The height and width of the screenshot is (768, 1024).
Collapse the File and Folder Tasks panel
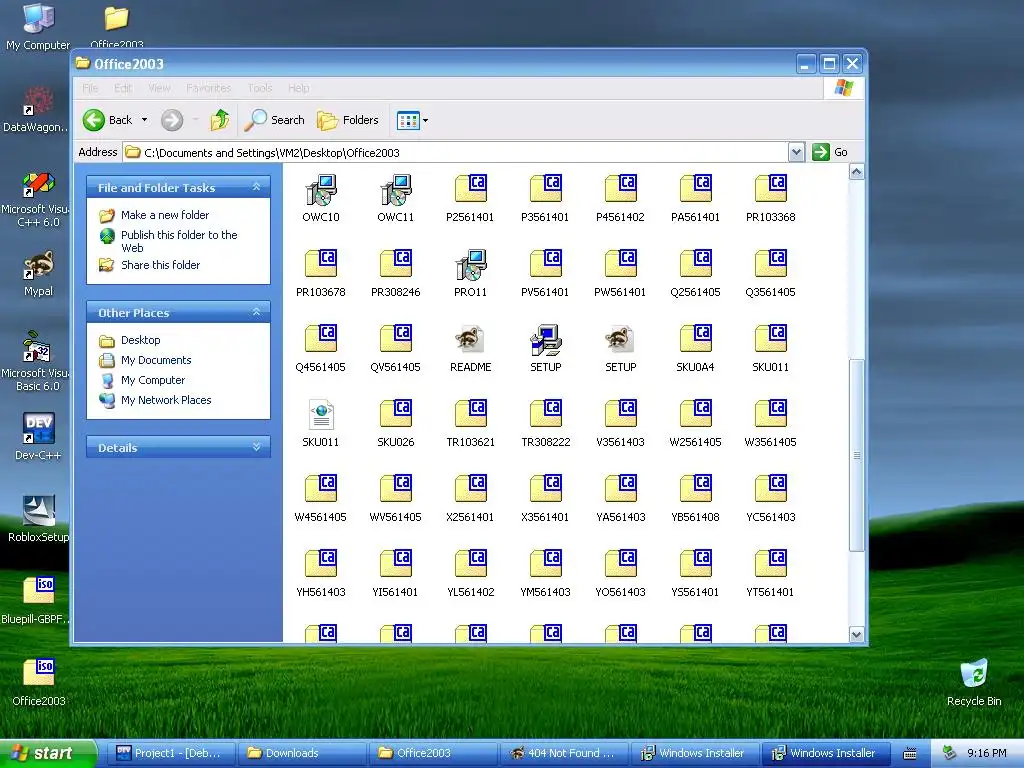[257, 187]
